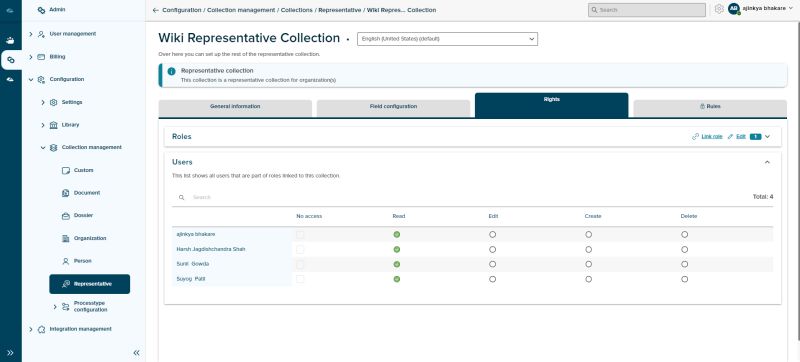Select the Rights tab
This screenshot has height=362, width=800.
click(x=552, y=105)
